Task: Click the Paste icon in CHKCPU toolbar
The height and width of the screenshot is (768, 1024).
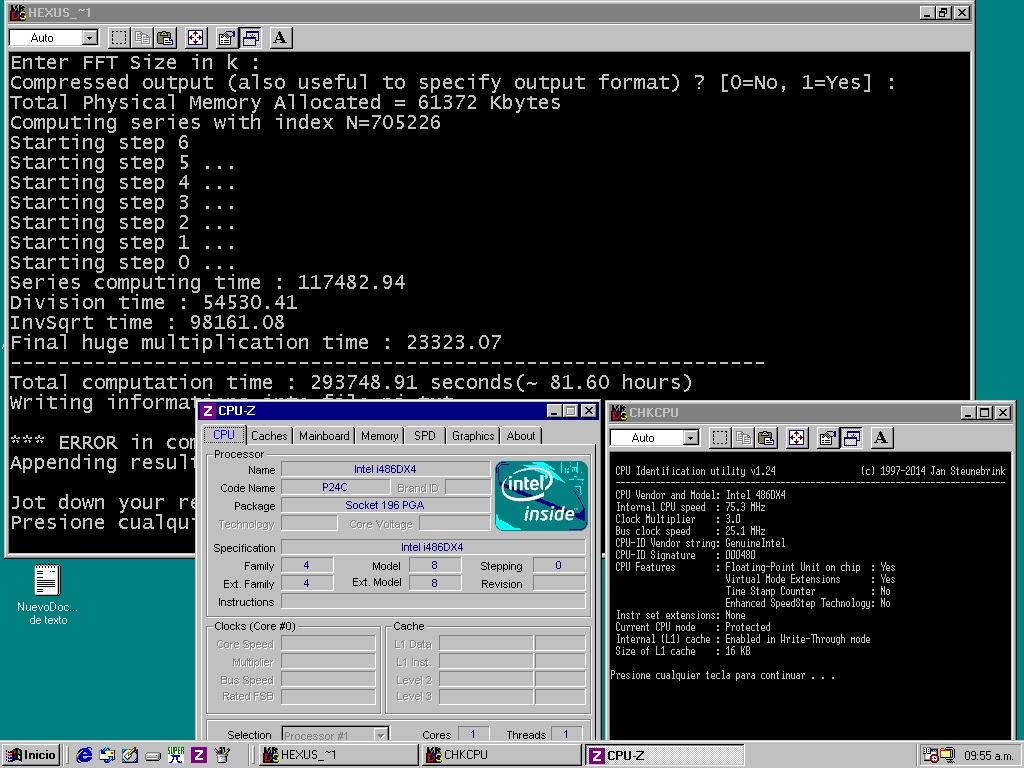Action: pyautogui.click(x=767, y=438)
